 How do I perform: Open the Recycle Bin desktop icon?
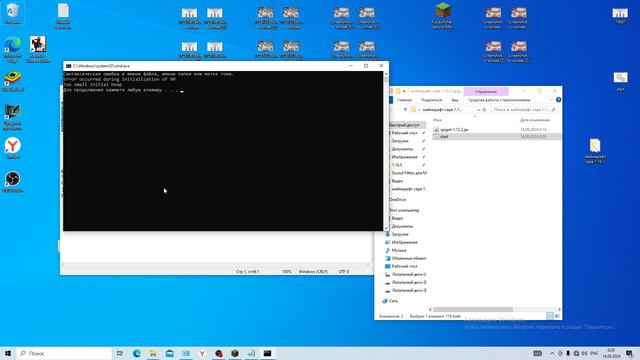13,13
